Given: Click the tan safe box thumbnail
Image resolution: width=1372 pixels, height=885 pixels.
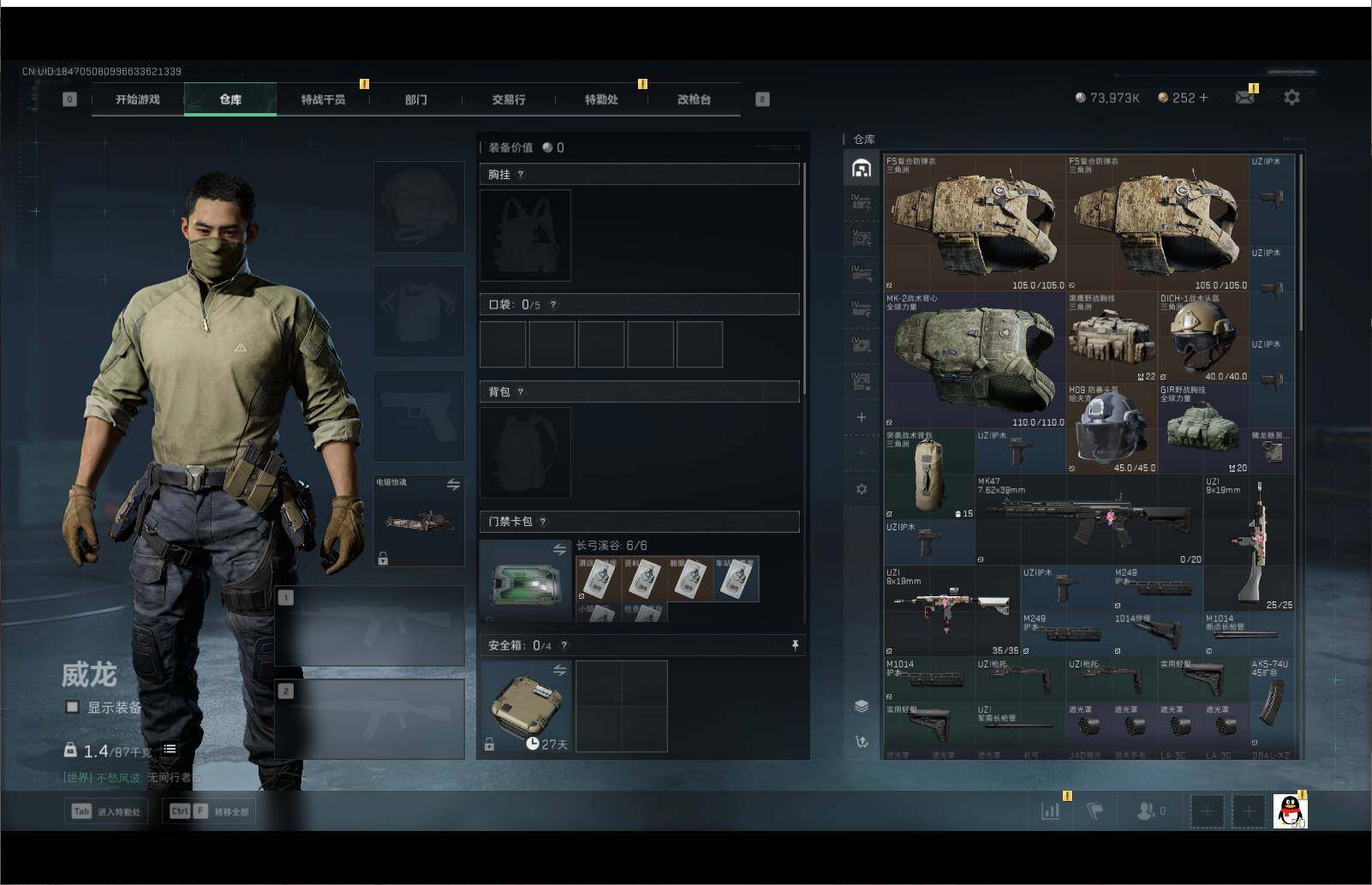Looking at the screenshot, I should pos(525,706).
